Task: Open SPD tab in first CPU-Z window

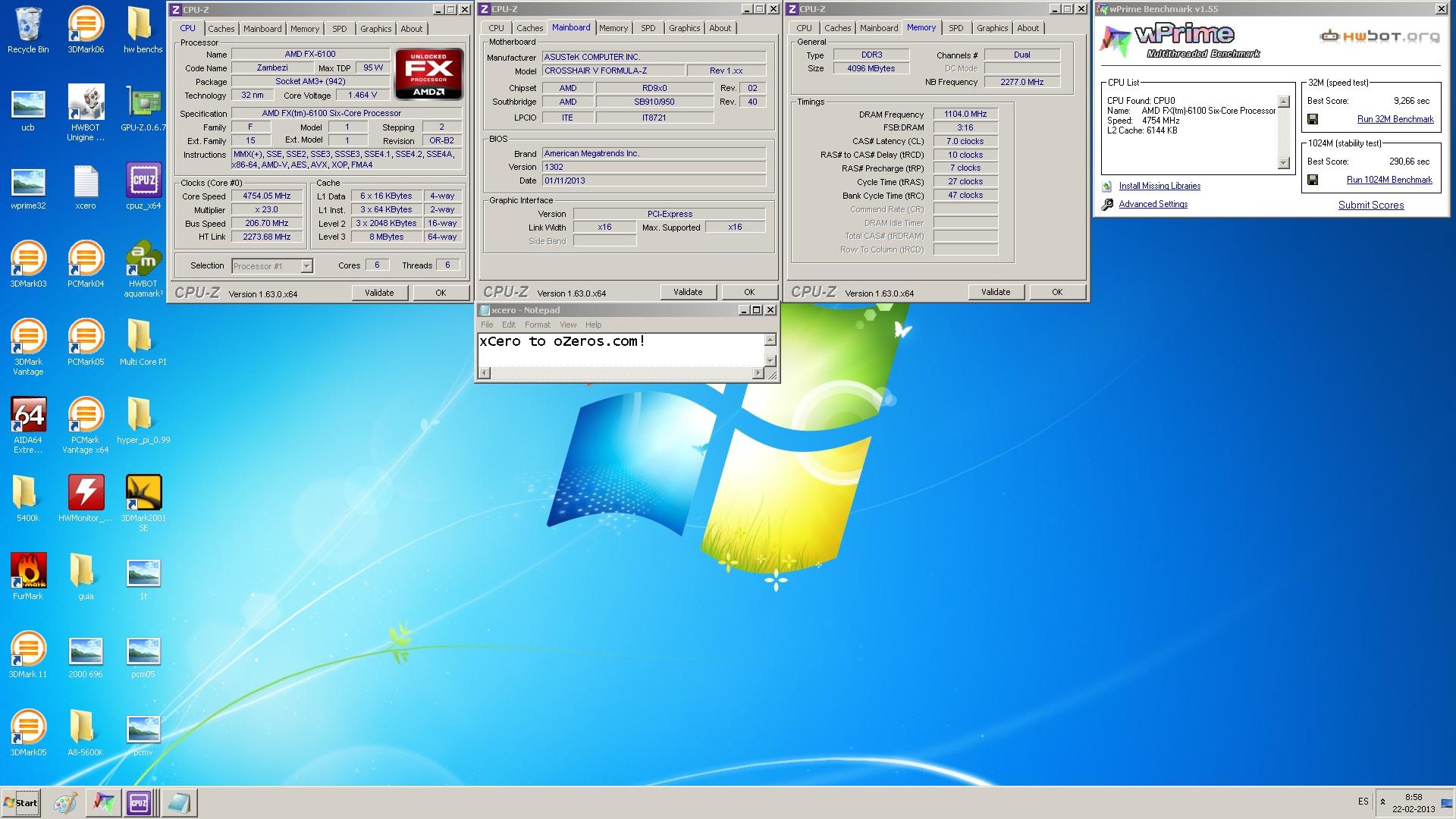Action: (x=339, y=29)
